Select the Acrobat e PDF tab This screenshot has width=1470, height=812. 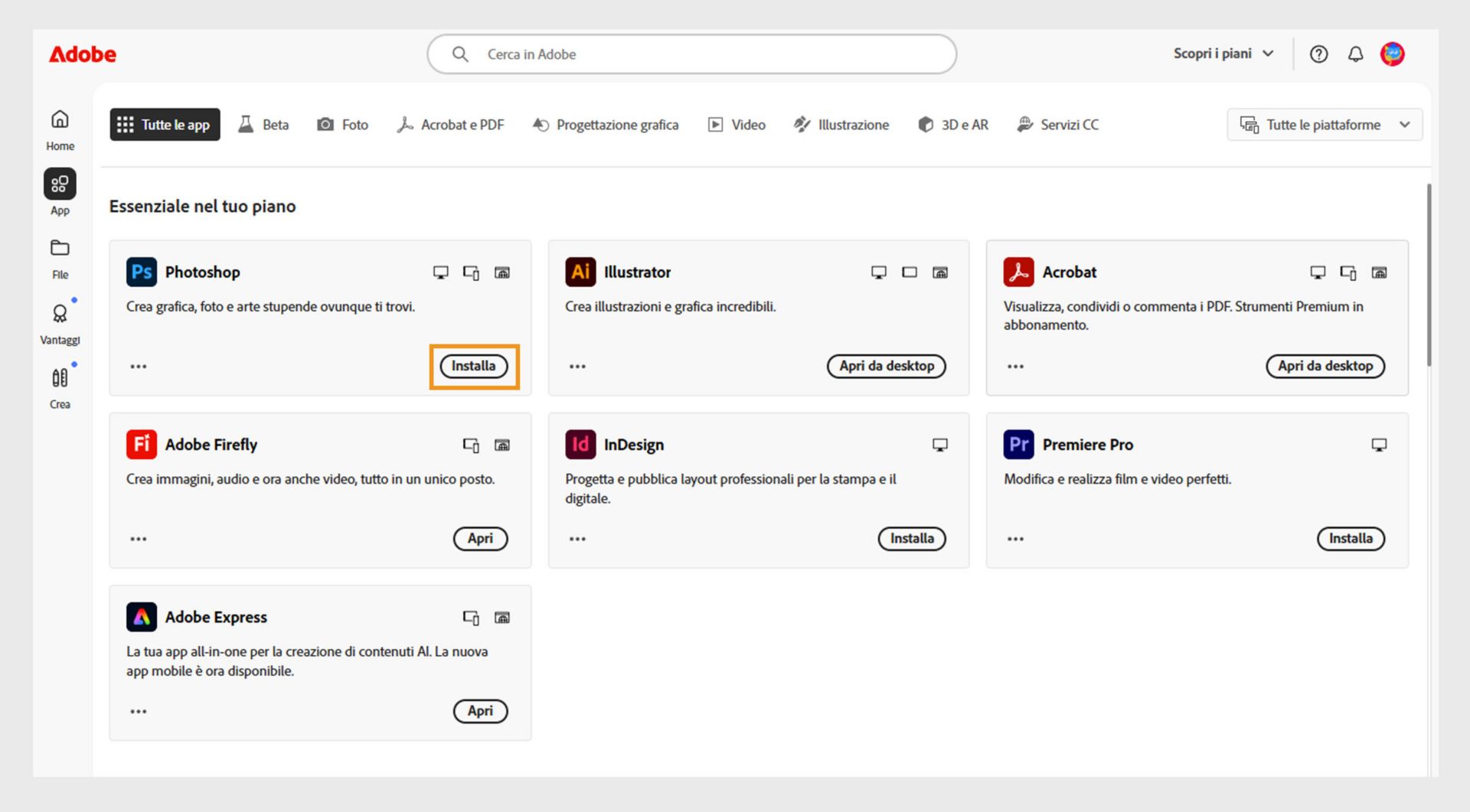(450, 125)
